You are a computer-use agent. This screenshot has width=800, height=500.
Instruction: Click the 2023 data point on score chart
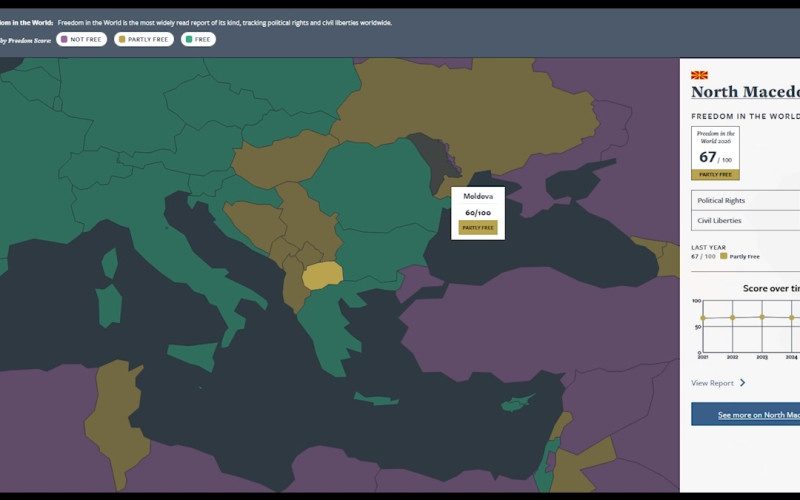click(762, 317)
